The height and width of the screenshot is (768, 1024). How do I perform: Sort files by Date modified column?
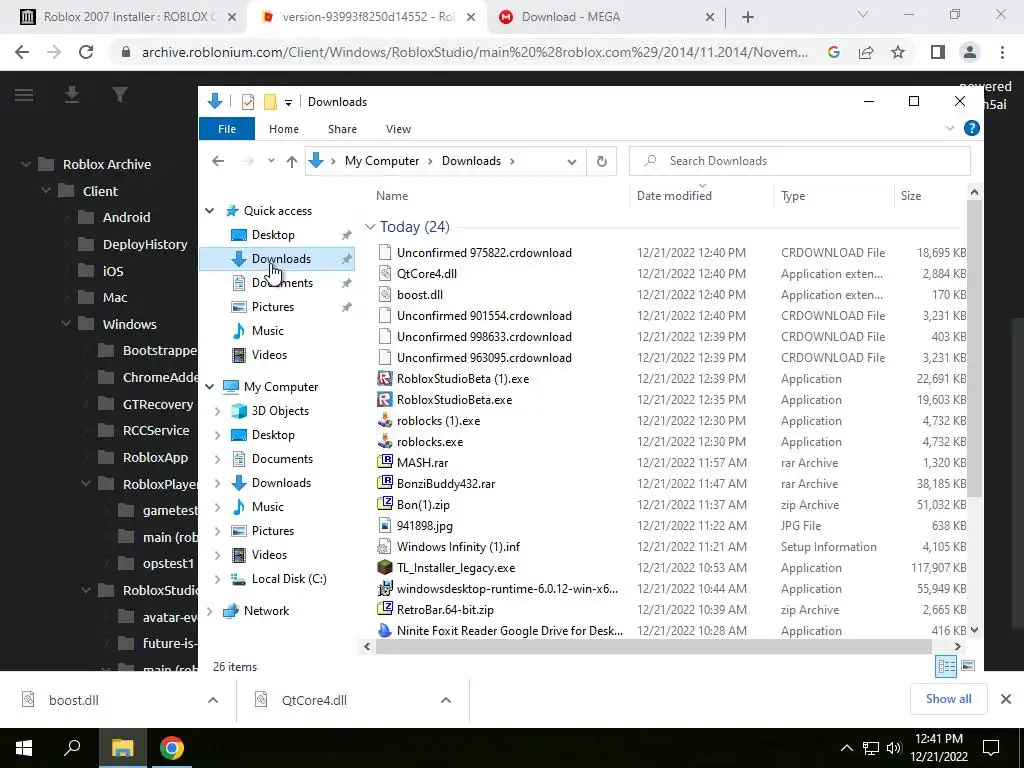tap(674, 195)
